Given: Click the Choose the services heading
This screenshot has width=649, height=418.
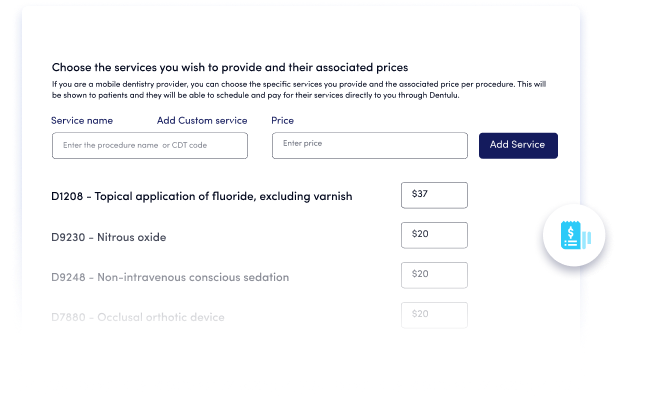Looking at the screenshot, I should click(x=230, y=67).
